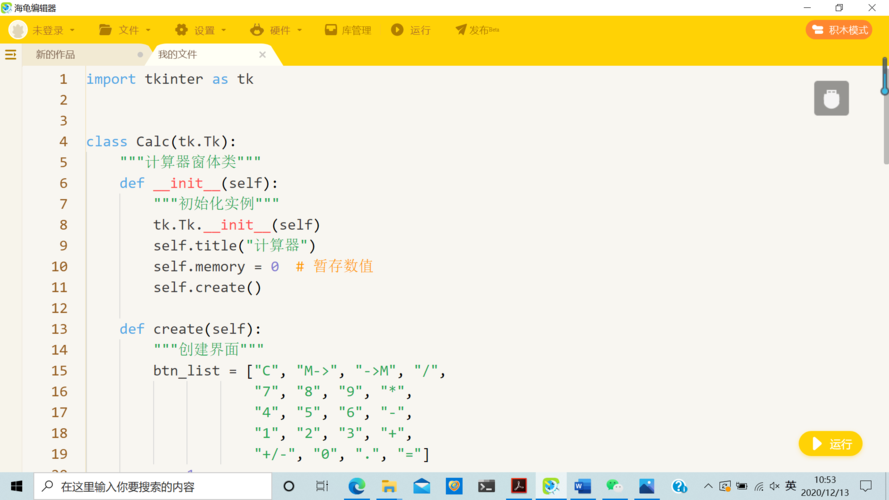Click 运行 in the top toolbar
Image resolution: width=889 pixels, height=500 pixels.
point(411,30)
